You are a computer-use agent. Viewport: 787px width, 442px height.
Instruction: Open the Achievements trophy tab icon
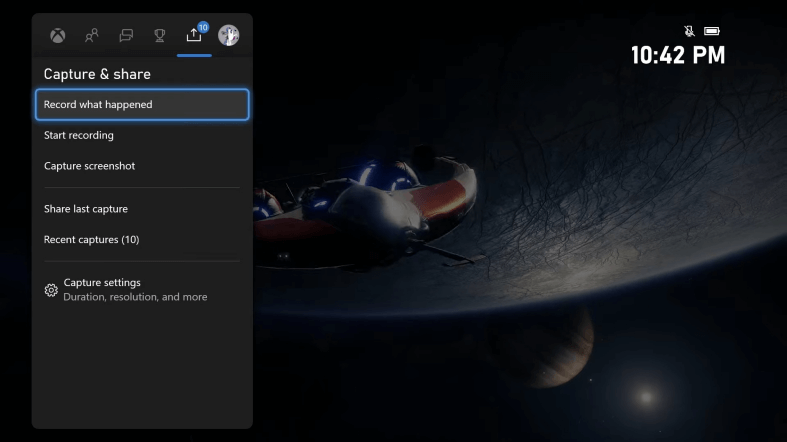[160, 36]
